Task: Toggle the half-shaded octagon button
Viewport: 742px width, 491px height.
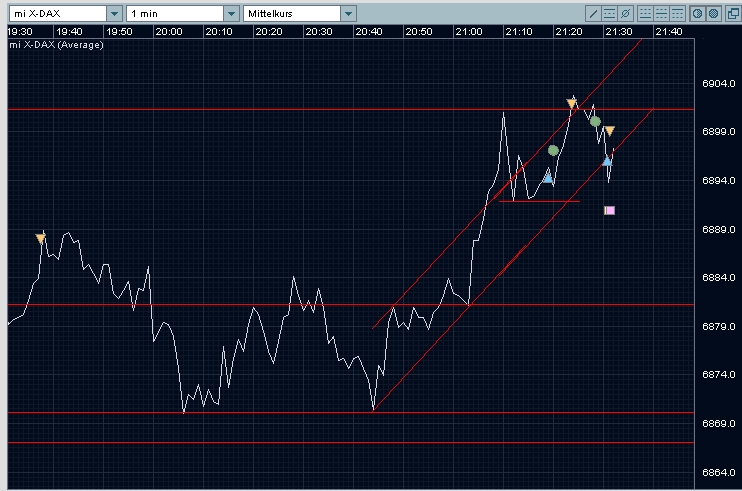Action: (x=698, y=13)
